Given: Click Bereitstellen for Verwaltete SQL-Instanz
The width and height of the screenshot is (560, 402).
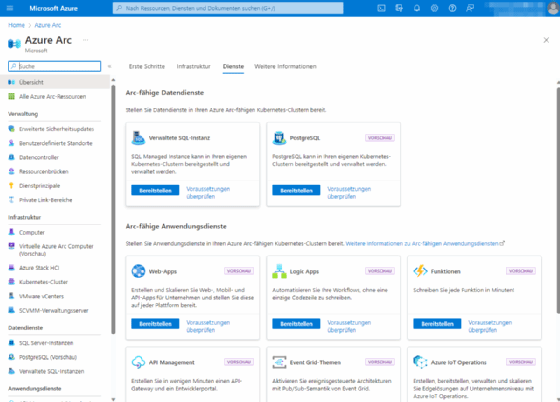Looking at the screenshot, I should pos(155,190).
